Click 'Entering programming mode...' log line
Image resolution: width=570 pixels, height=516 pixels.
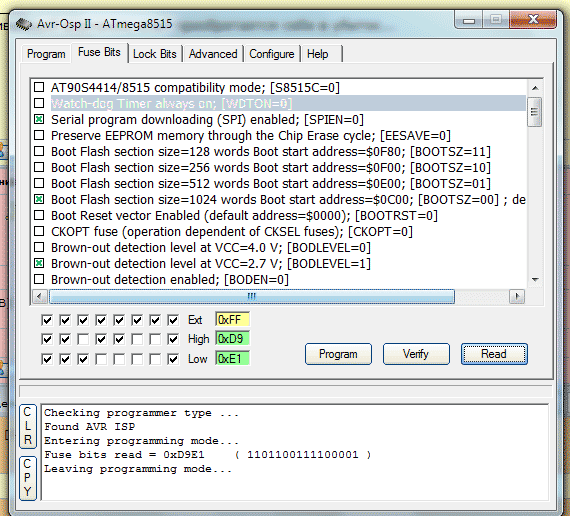(141, 441)
